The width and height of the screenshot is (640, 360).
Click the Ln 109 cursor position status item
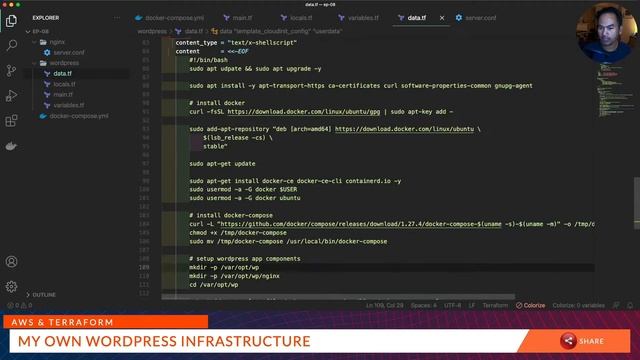384,305
